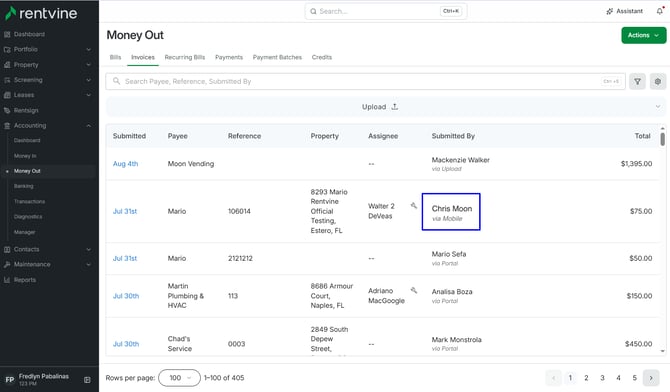Click the Screening sidebar icon

tap(7, 80)
